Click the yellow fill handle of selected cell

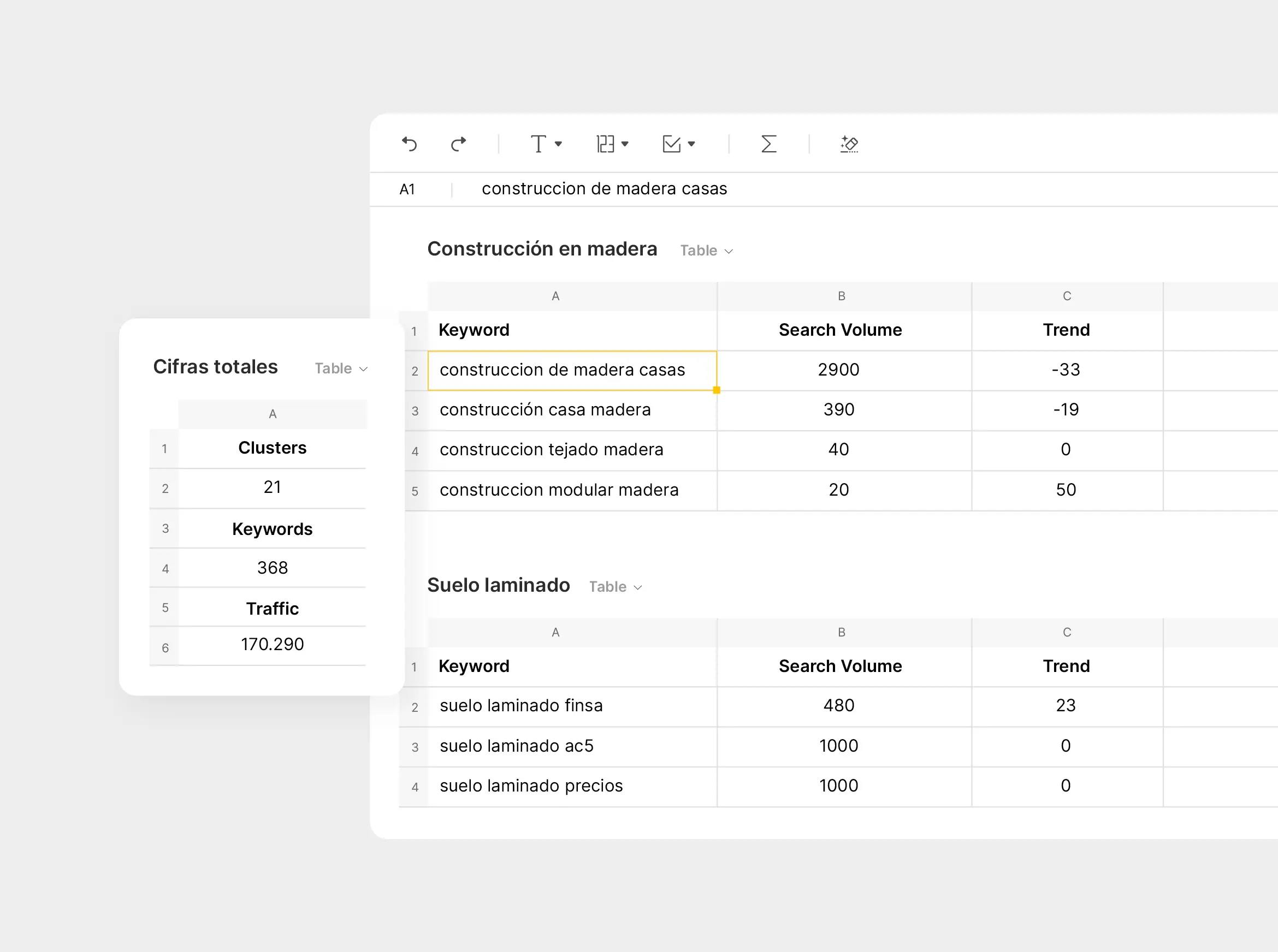[717, 390]
